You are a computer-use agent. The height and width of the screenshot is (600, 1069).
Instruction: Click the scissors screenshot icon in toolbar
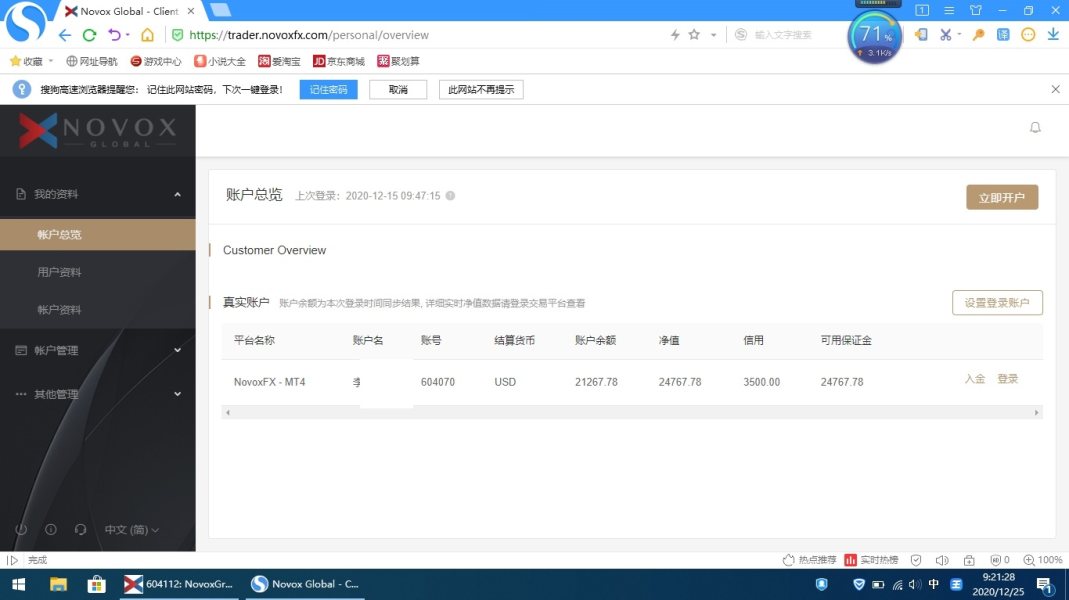coord(945,35)
